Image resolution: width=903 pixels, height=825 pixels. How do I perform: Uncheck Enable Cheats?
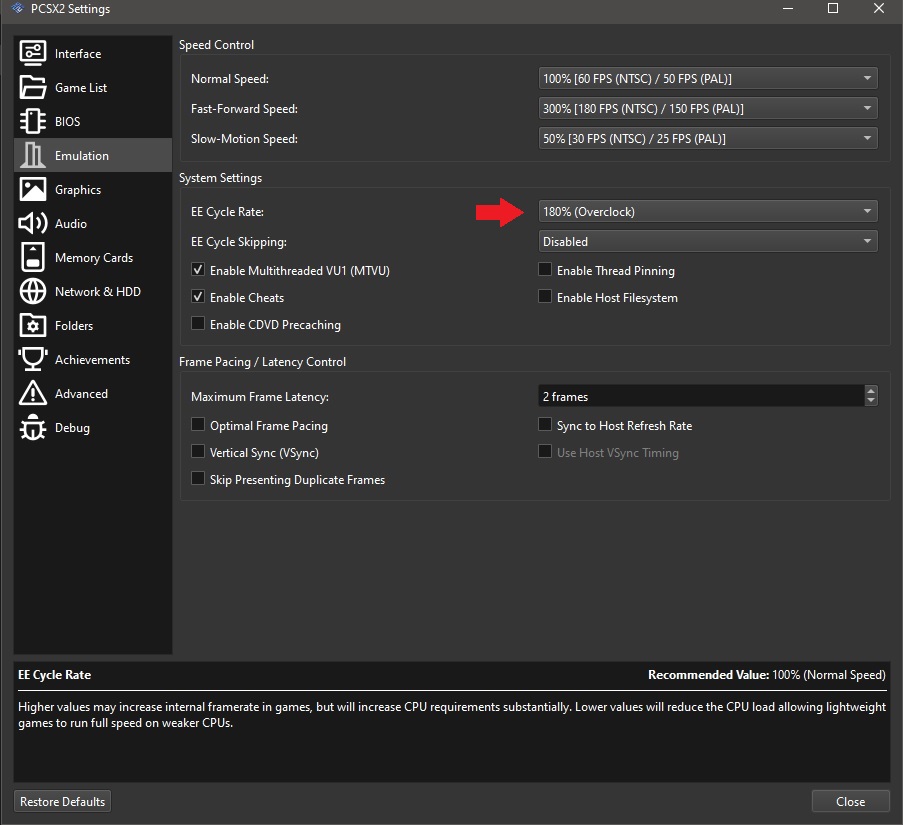(198, 296)
